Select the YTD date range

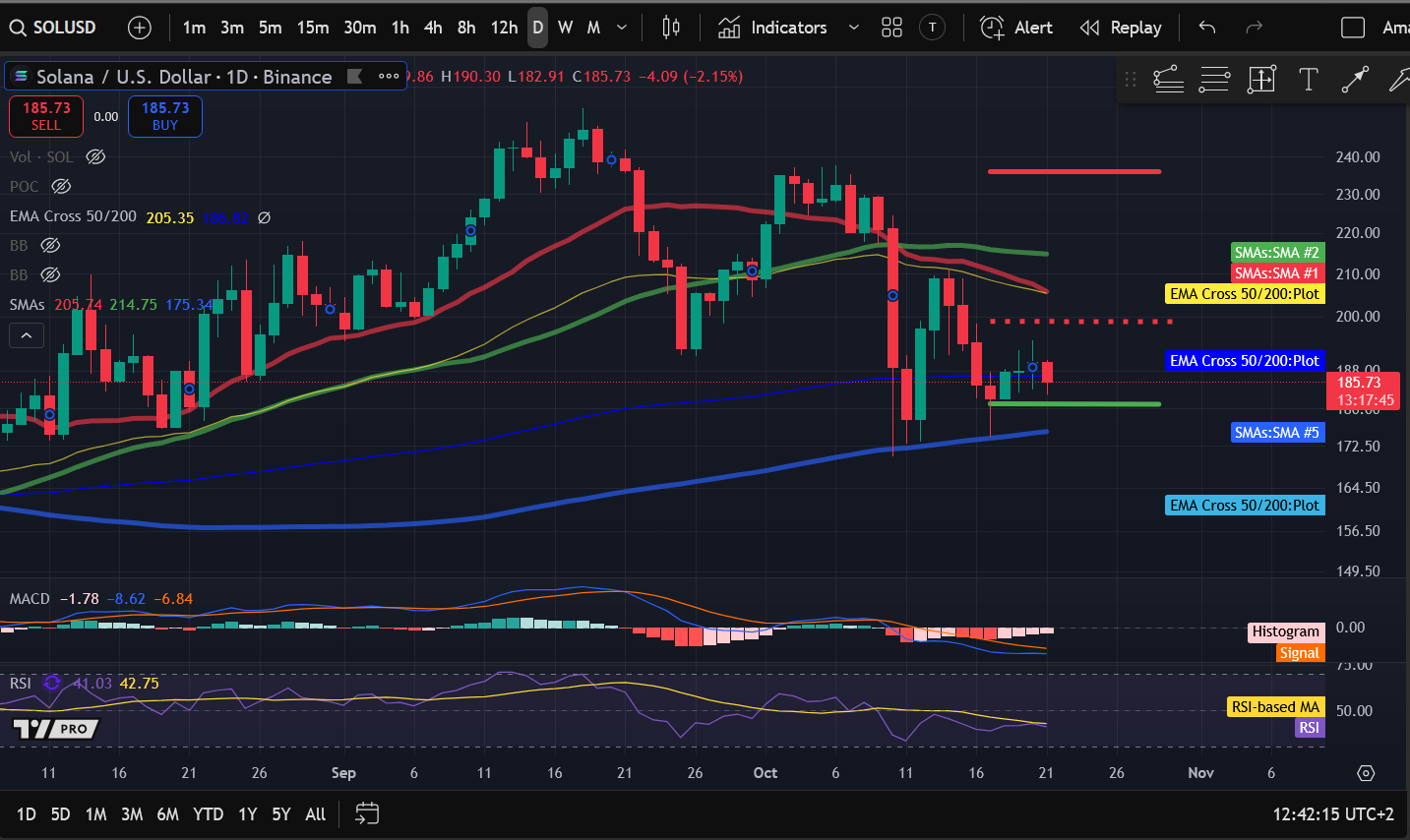(x=208, y=813)
